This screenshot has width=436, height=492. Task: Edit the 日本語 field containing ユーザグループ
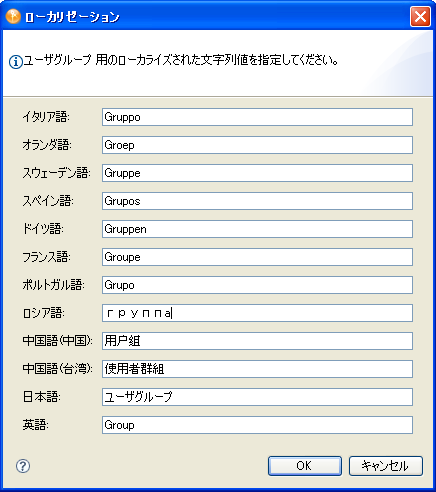pos(257,397)
